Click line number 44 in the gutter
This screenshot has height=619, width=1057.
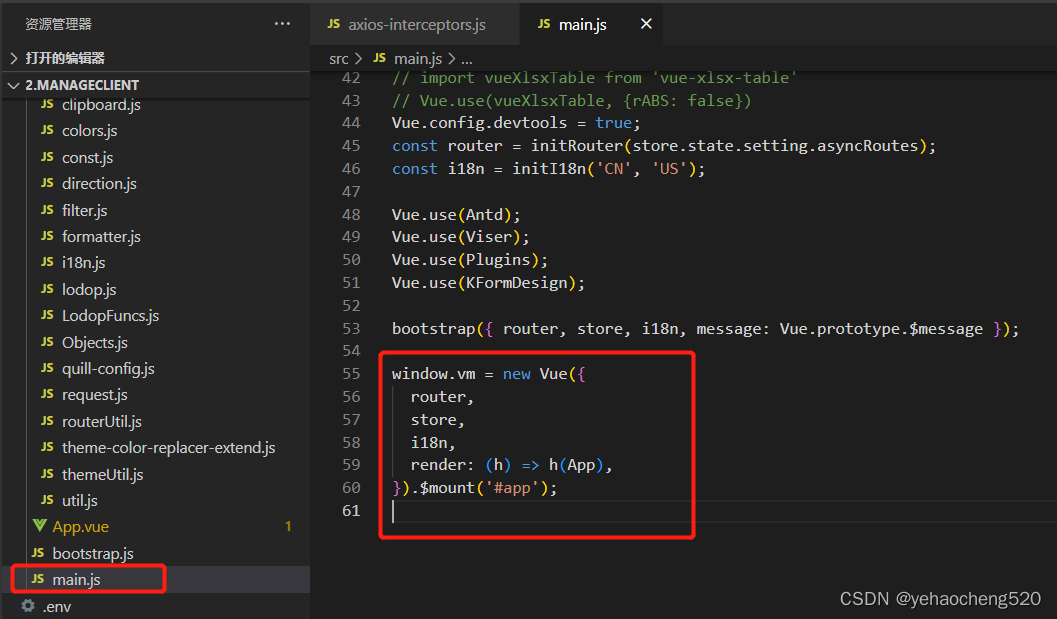[x=351, y=123]
